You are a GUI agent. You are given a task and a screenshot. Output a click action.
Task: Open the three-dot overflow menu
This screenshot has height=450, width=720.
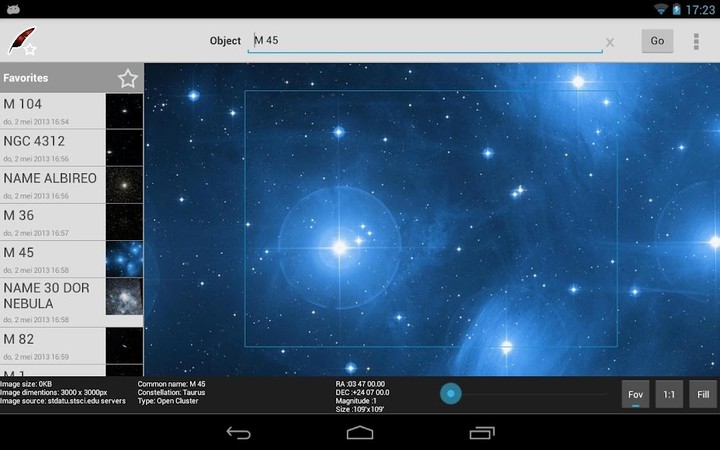pyautogui.click(x=697, y=41)
